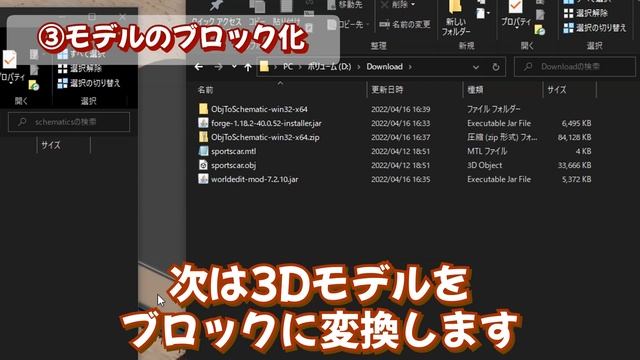Open the ObjToSchematic-win32-x64 folder icon
Screen dimensions: 640x360
tap(203, 109)
